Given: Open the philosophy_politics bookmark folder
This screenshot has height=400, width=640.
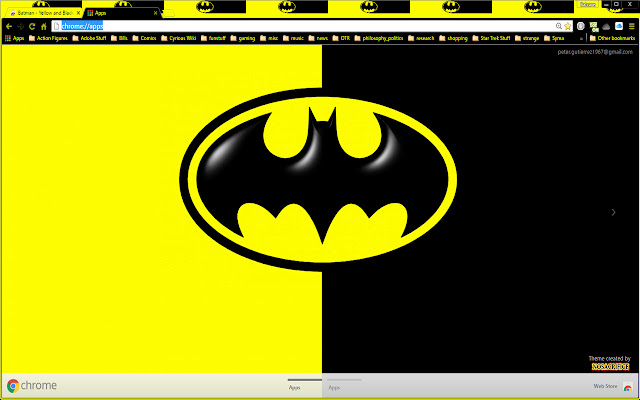Looking at the screenshot, I should click(x=379, y=38).
